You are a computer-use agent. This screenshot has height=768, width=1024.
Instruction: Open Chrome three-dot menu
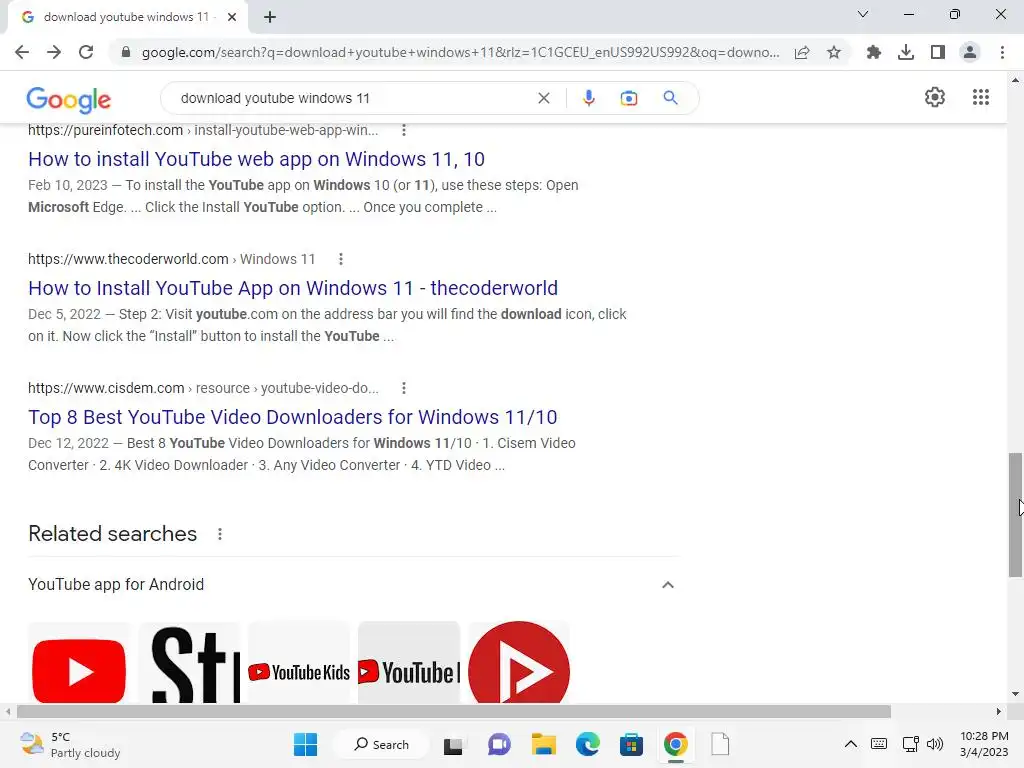(1002, 52)
